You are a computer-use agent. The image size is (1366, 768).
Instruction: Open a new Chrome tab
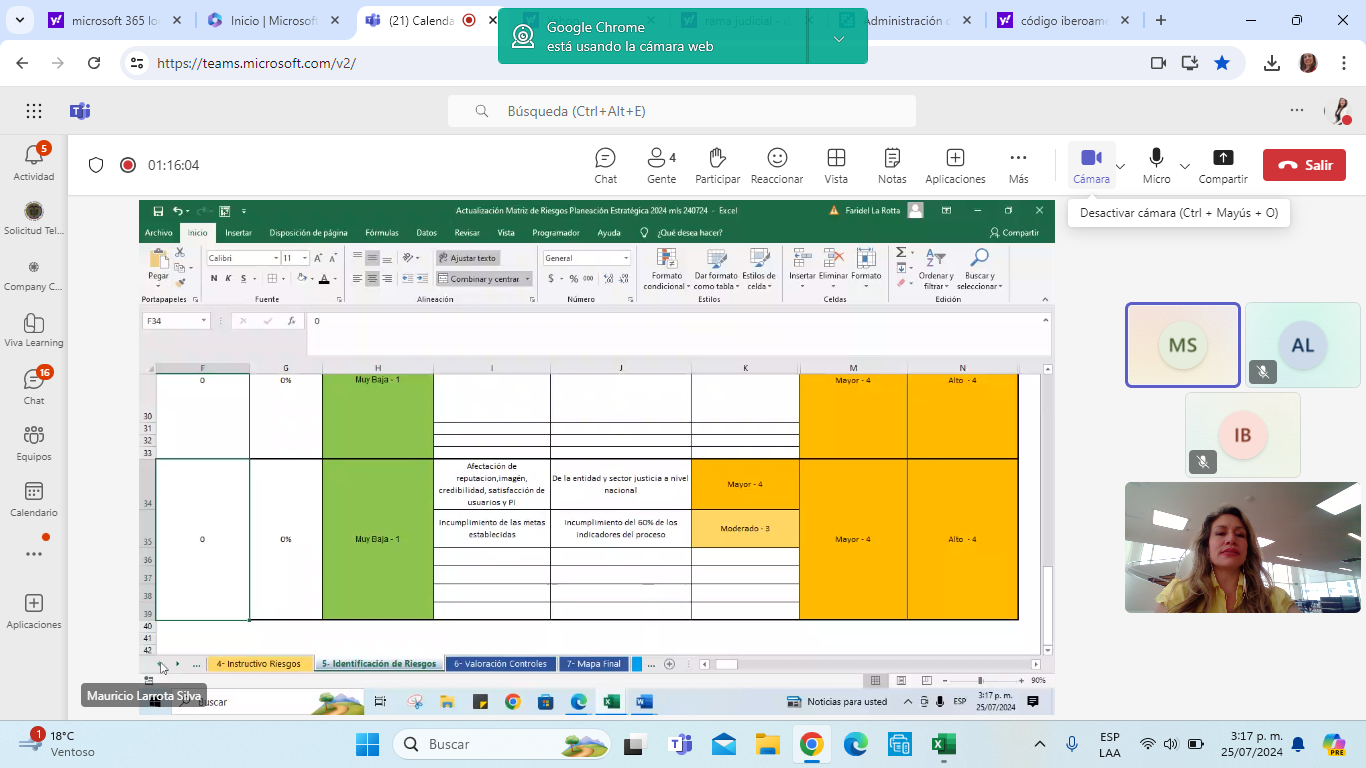click(1161, 20)
